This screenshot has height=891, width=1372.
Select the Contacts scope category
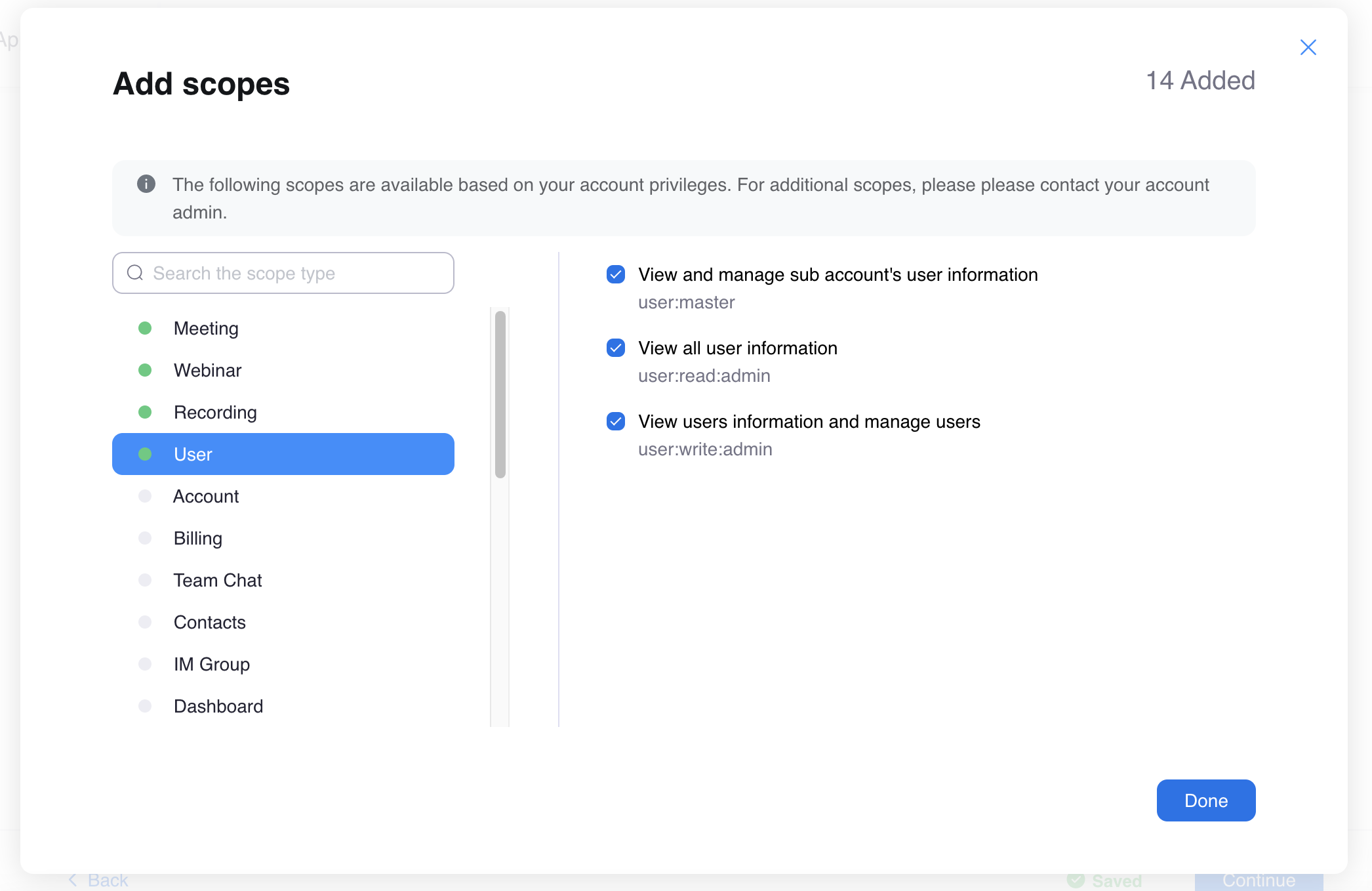283,622
